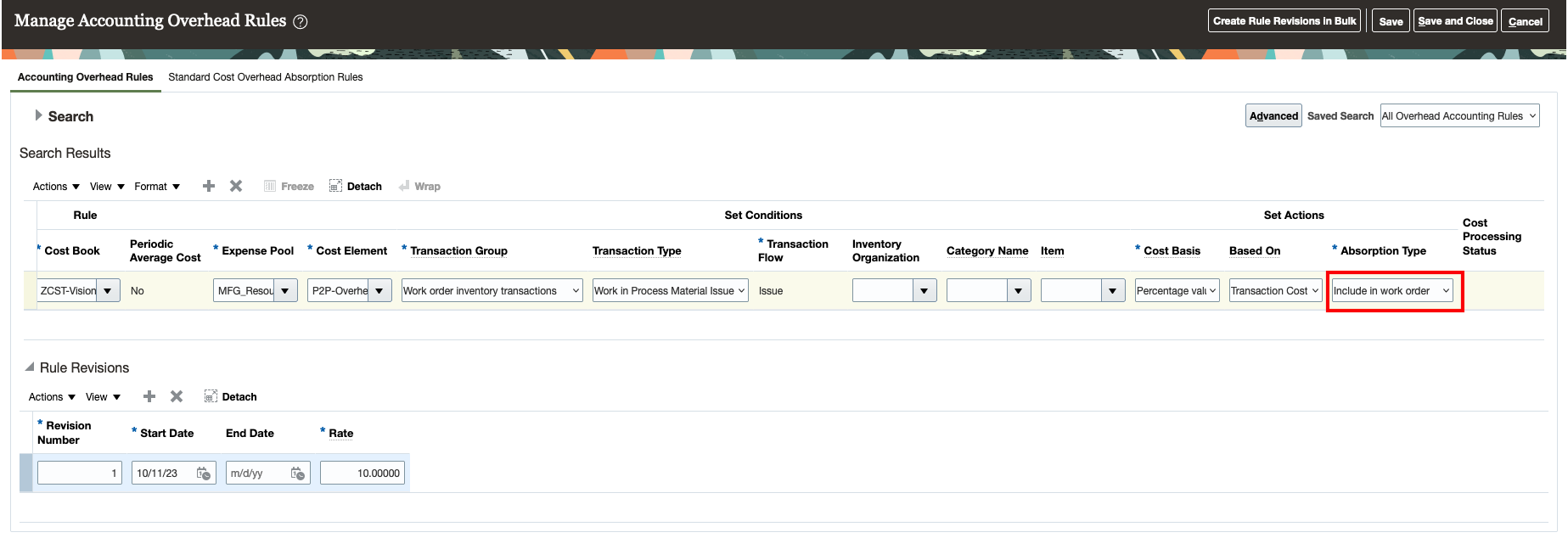Click the Category Name column header
This screenshot has height=538, width=1568.
(987, 251)
